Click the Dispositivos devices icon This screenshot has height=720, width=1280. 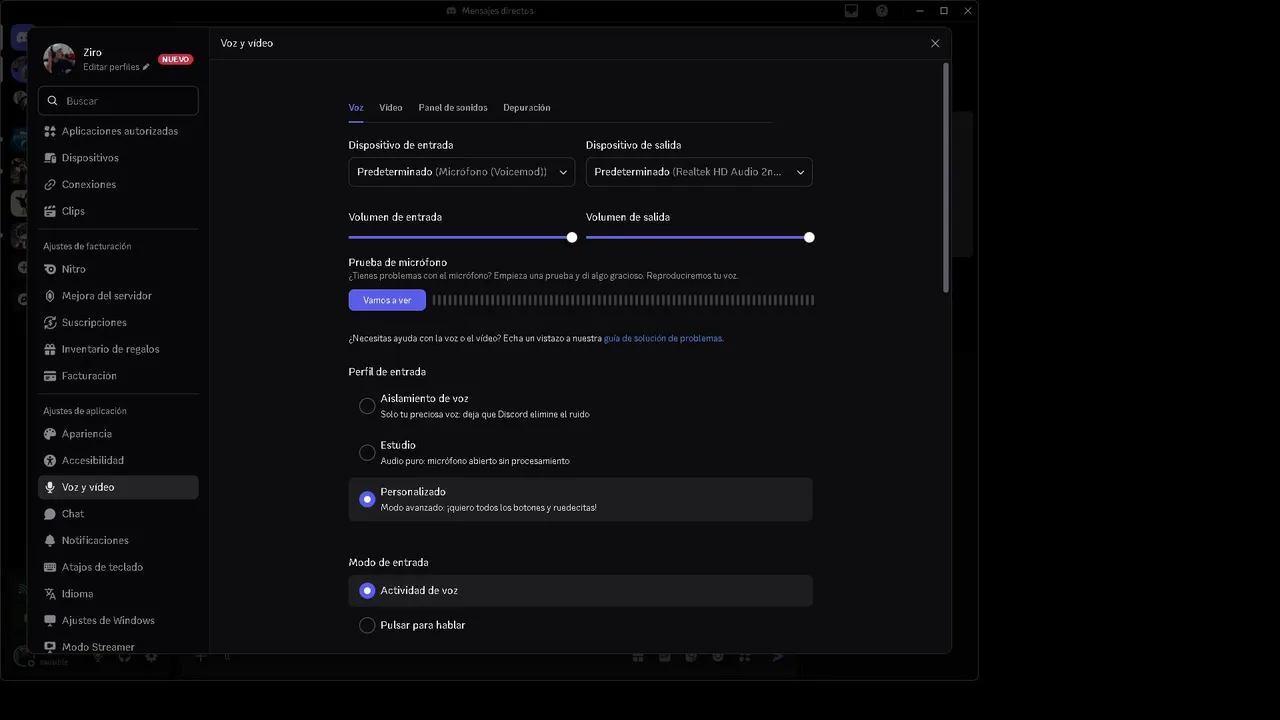tap(51, 158)
